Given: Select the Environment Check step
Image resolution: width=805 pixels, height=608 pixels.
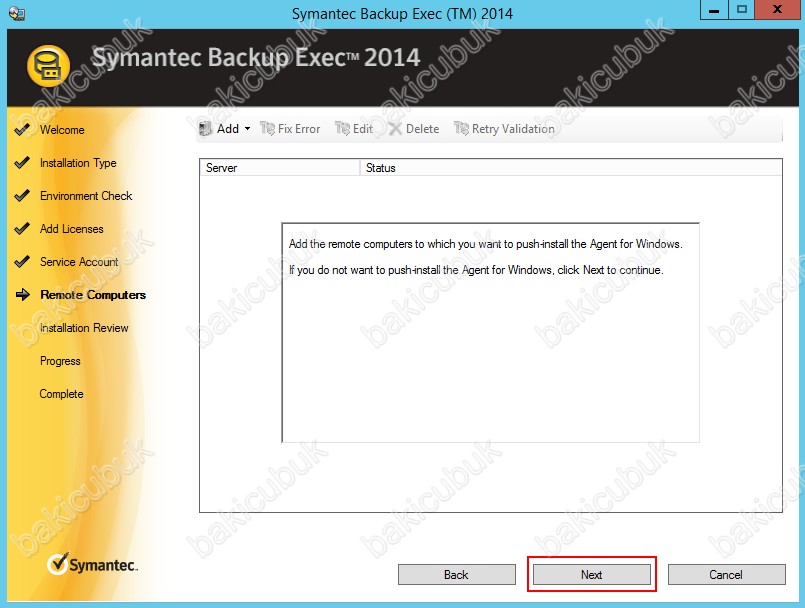Looking at the screenshot, I should click(86, 196).
